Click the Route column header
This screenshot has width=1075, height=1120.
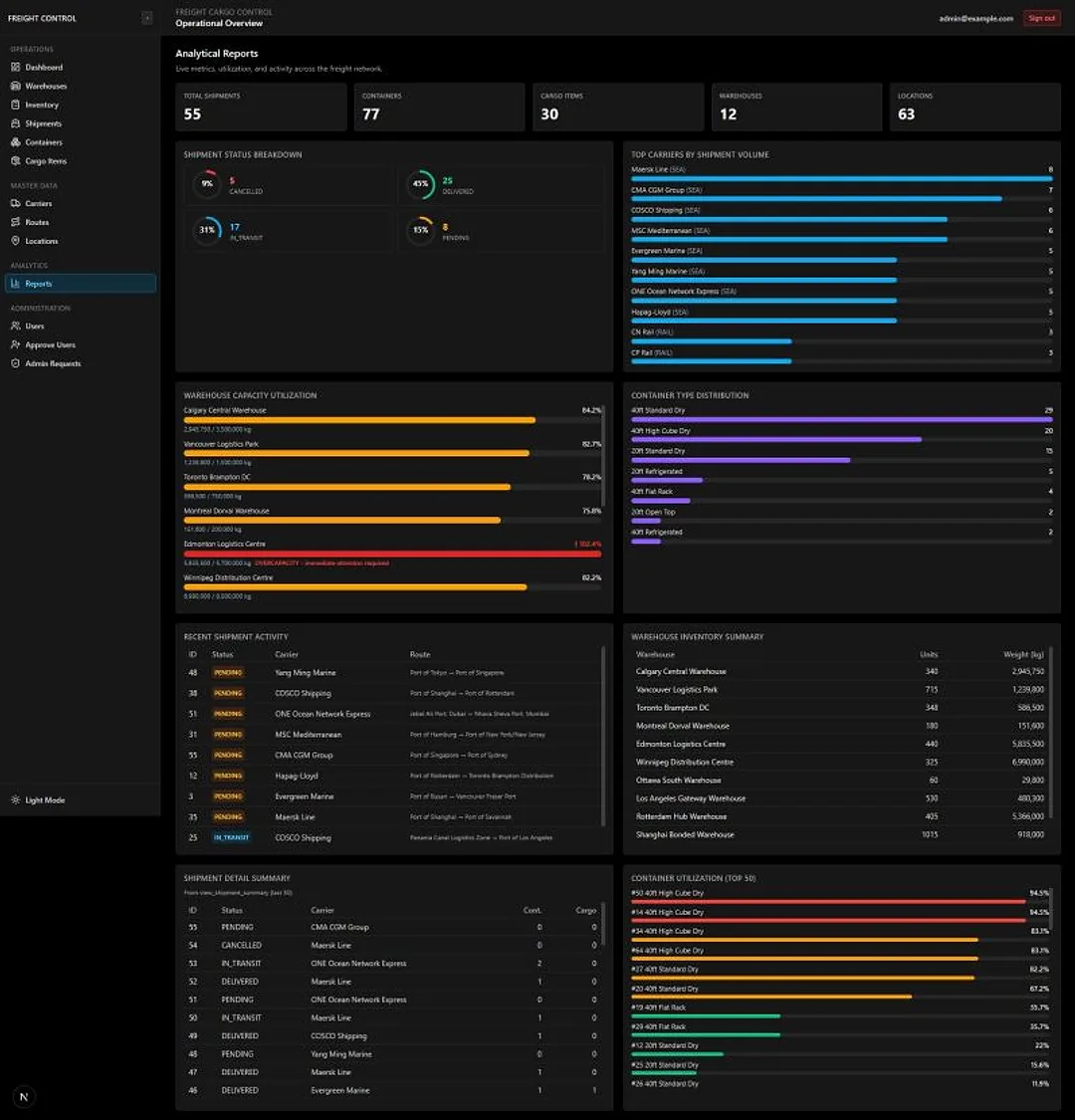[x=420, y=654]
